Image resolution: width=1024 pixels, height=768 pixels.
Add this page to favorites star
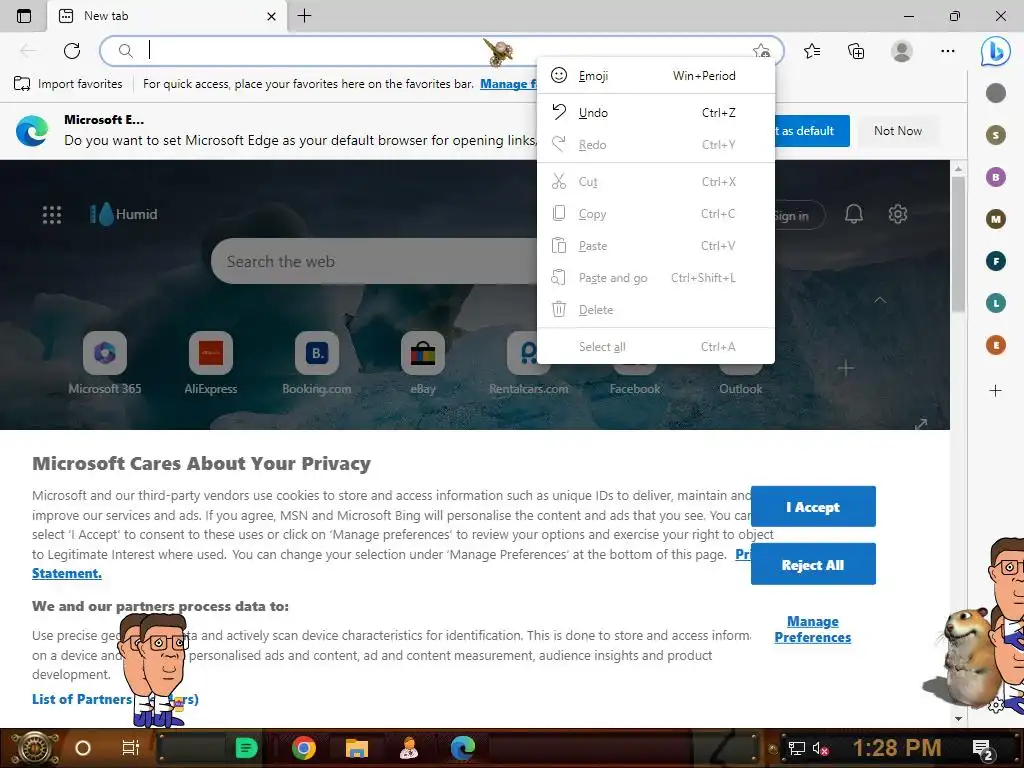point(761,51)
